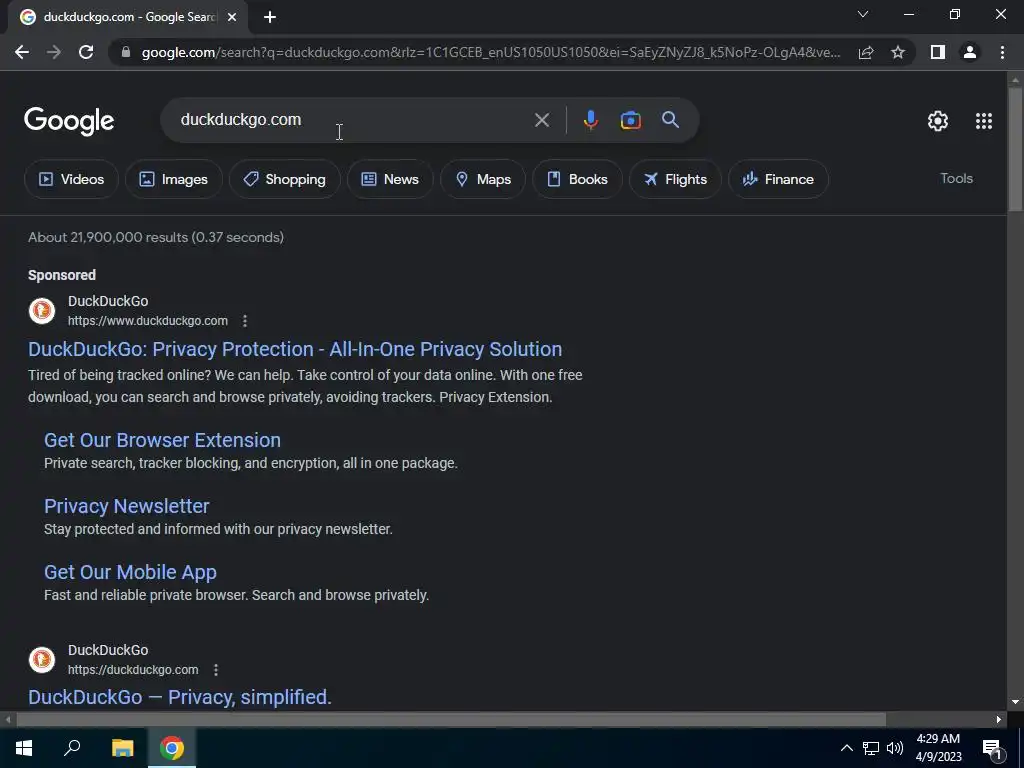The height and width of the screenshot is (768, 1024).
Task: Open tab search dropdown arrow
Action: click(863, 14)
